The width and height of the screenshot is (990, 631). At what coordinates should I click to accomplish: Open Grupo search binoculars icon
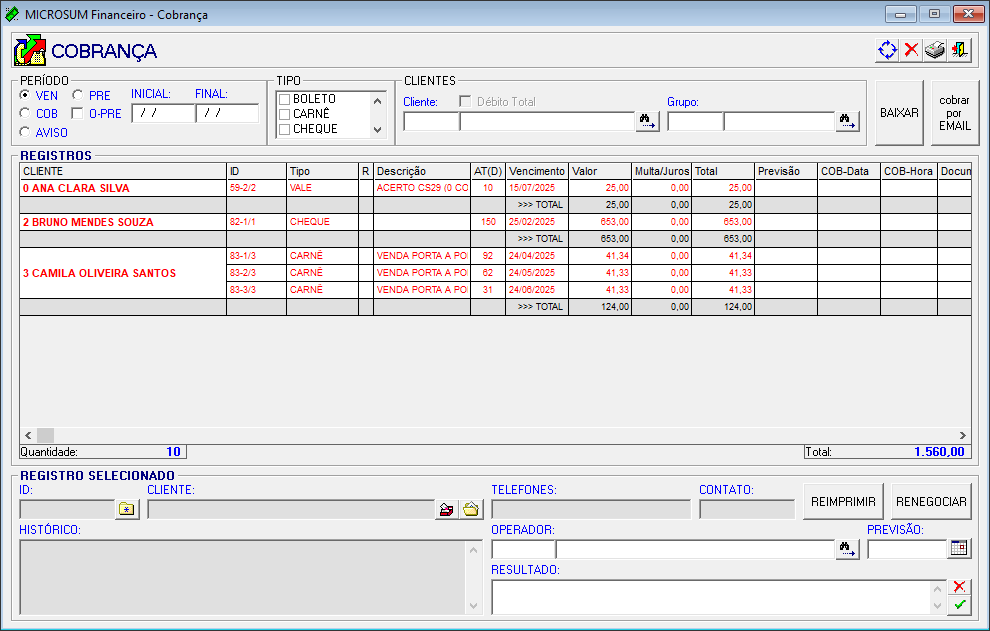click(x=848, y=121)
